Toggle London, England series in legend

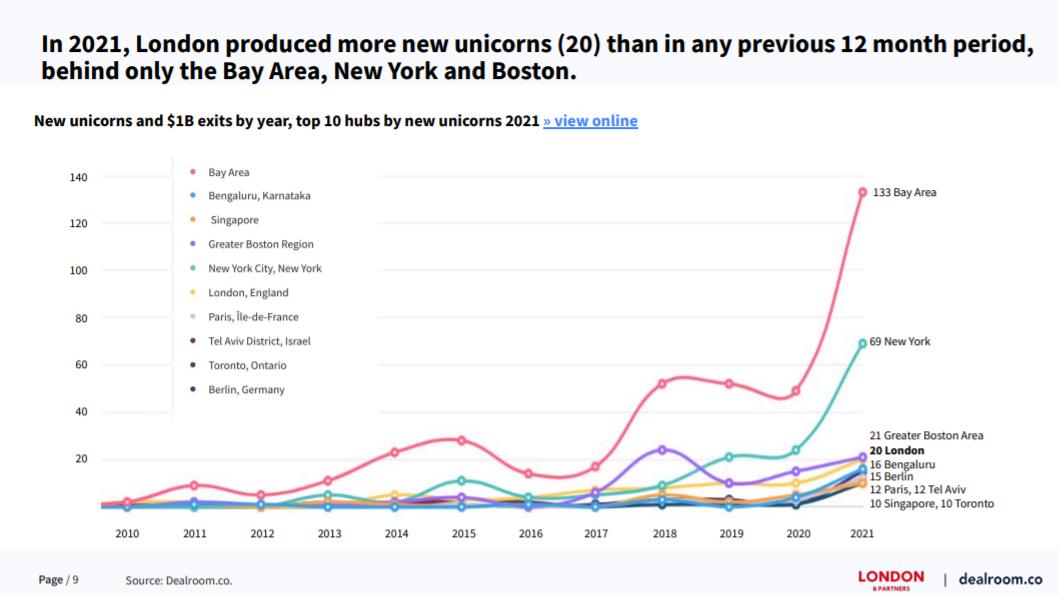pos(247,293)
